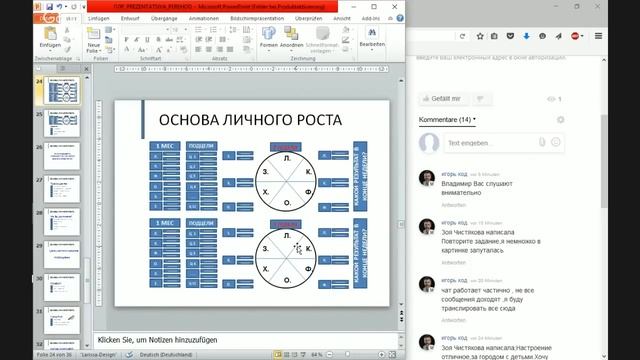Expand the Kommentare (14) dropdown
The width and height of the screenshot is (640, 360).
tap(447, 120)
